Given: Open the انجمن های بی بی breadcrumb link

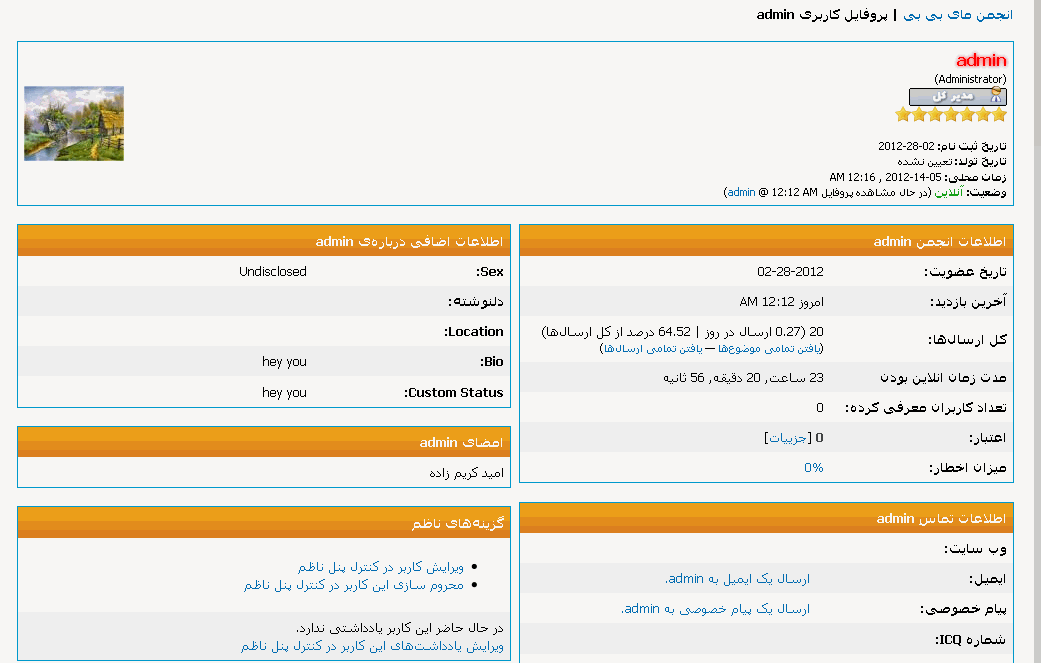Looking at the screenshot, I should [958, 15].
